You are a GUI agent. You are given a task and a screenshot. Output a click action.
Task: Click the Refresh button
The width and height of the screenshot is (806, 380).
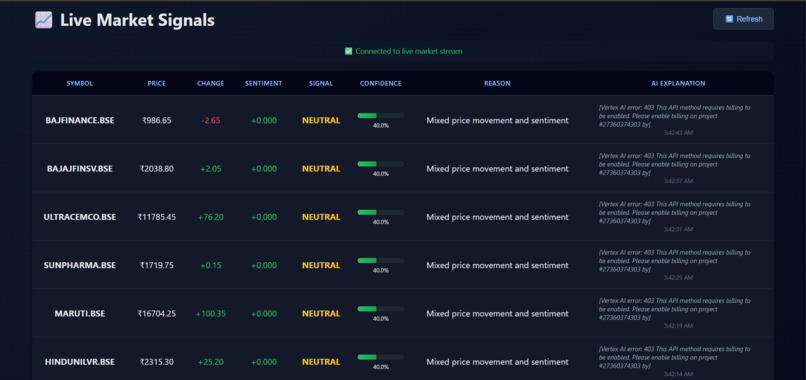click(x=743, y=19)
